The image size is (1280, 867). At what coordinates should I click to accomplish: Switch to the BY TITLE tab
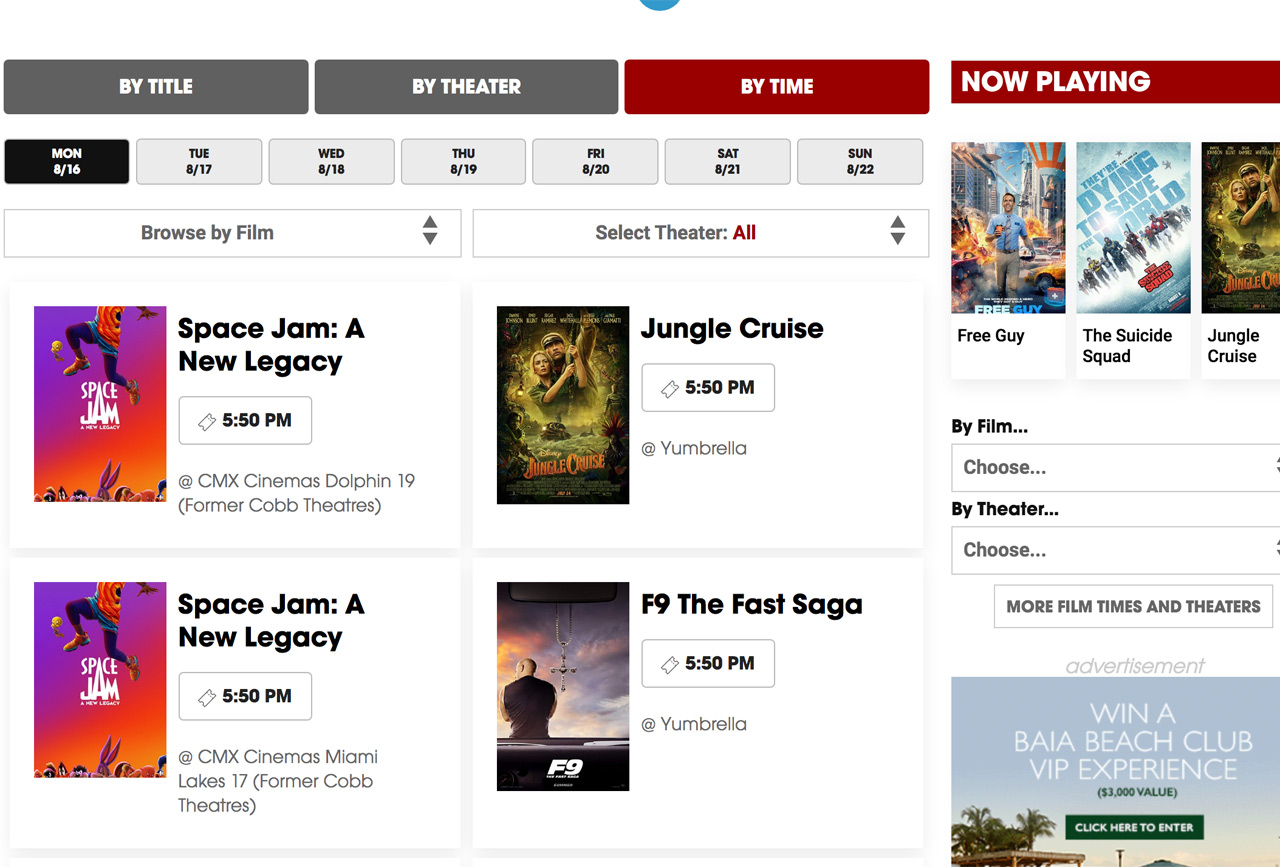[x=156, y=87]
